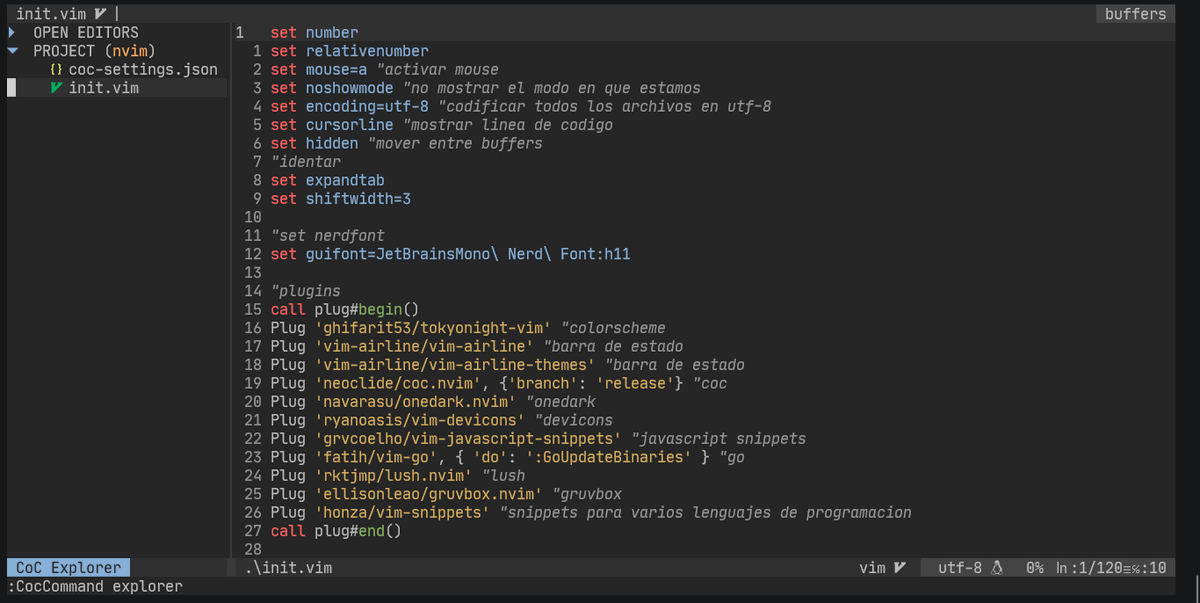Click the buffers label in the tabline
Viewport: 1200px width, 603px height.
coord(1135,14)
